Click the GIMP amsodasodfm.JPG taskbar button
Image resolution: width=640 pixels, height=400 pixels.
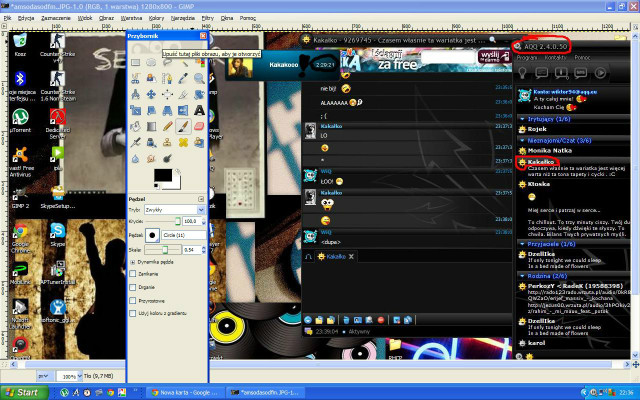[264, 393]
